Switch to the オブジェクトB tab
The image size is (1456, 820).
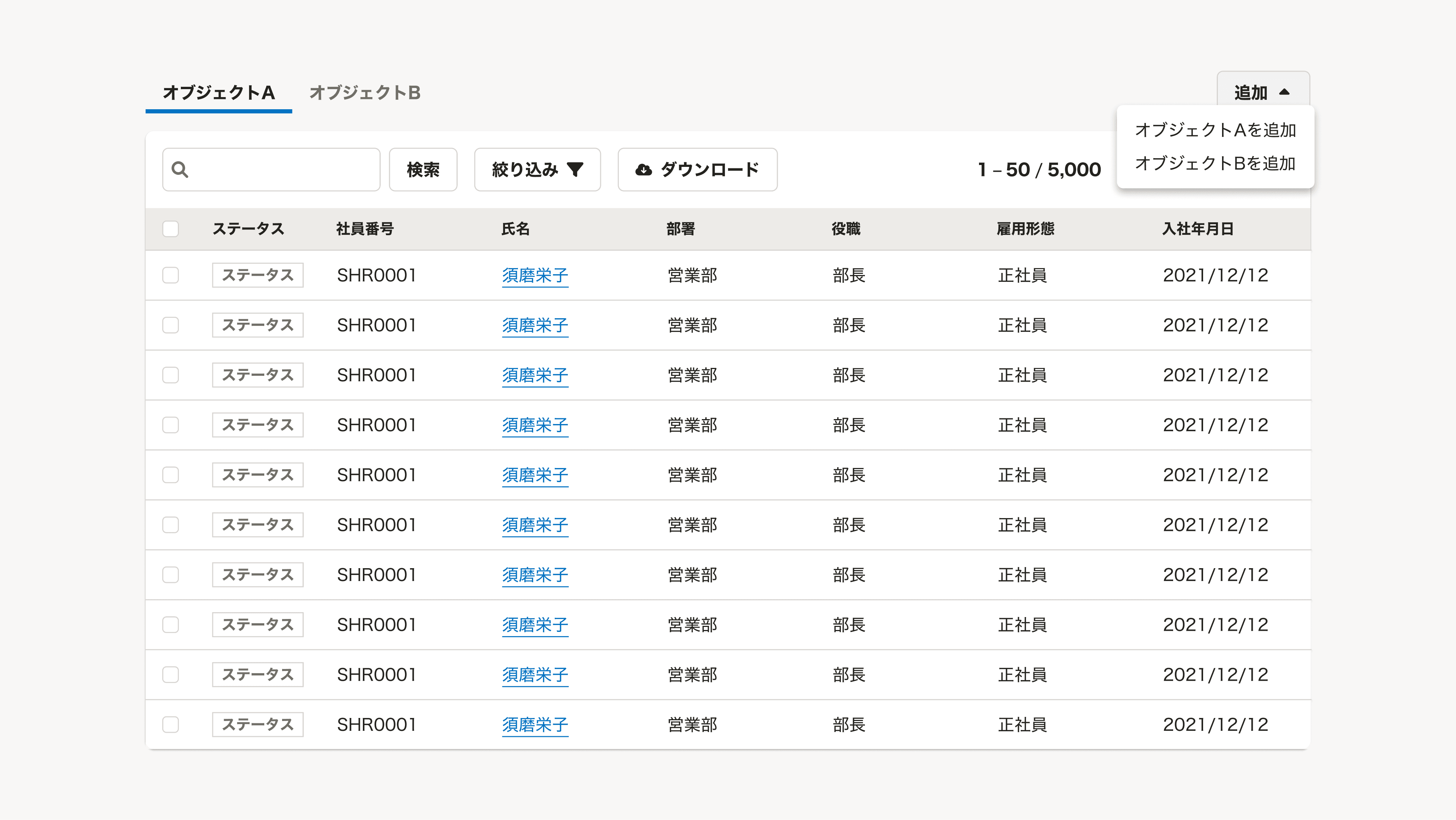(366, 93)
